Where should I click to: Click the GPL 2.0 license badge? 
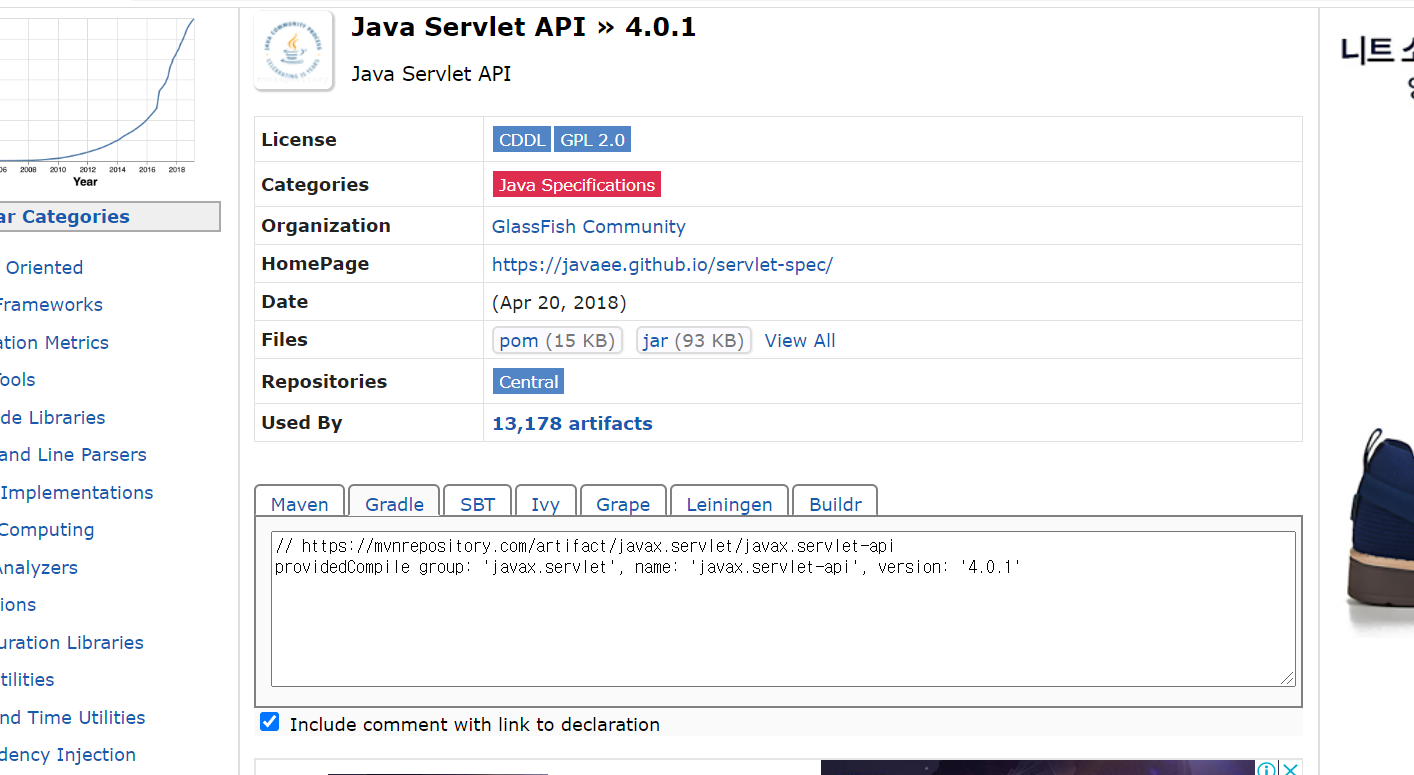click(x=592, y=140)
